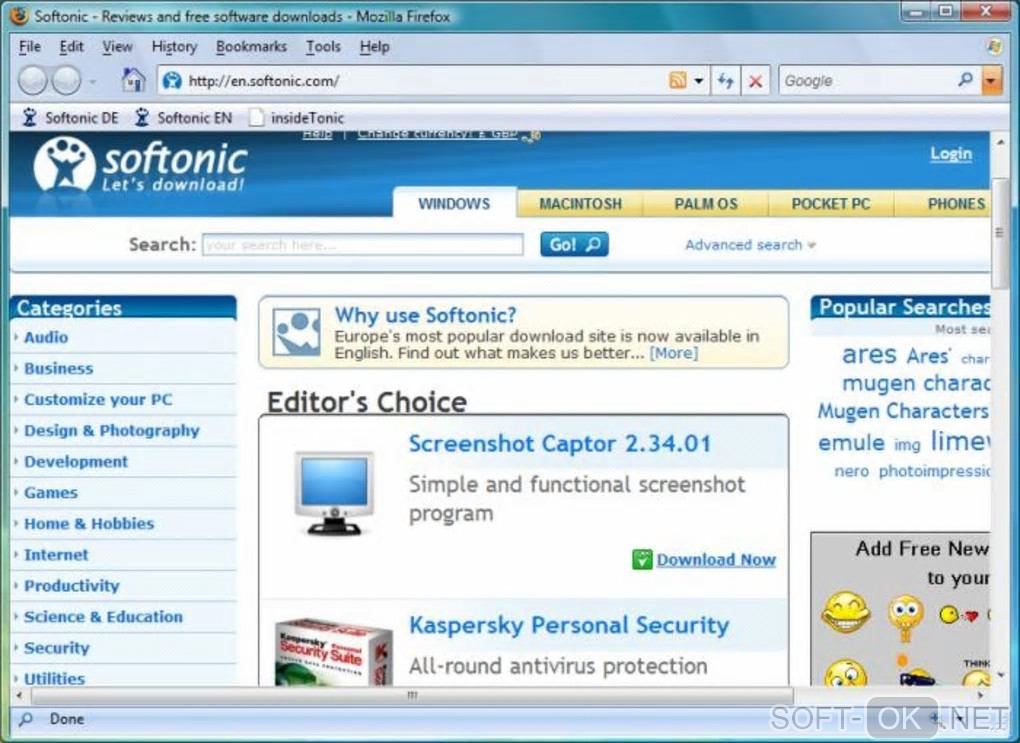
Task: Click the horizontal scrollbar thumb
Action: coord(412,696)
